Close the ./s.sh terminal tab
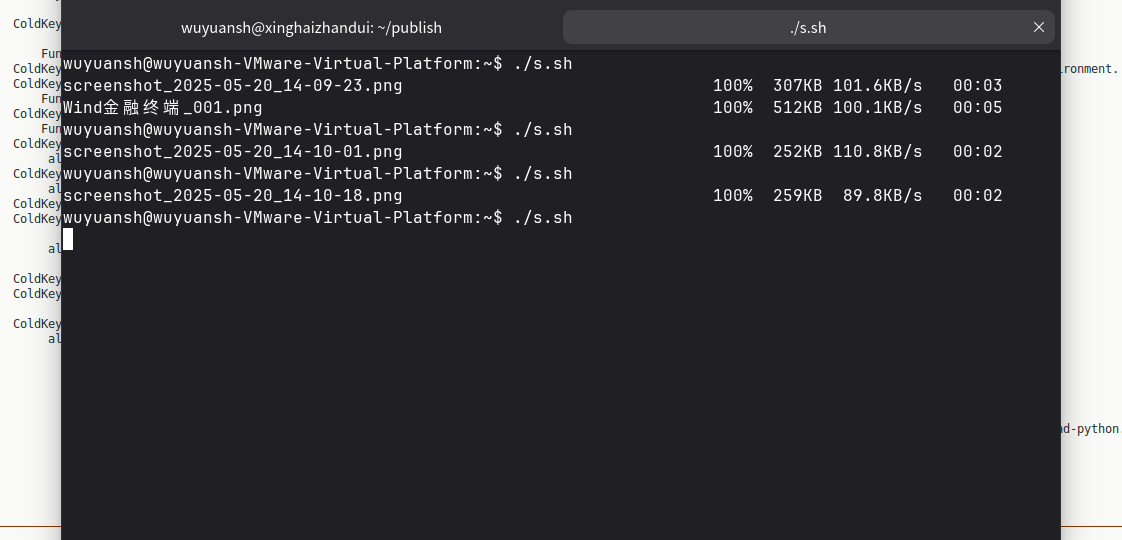This screenshot has width=1122, height=540. click(x=1038, y=27)
